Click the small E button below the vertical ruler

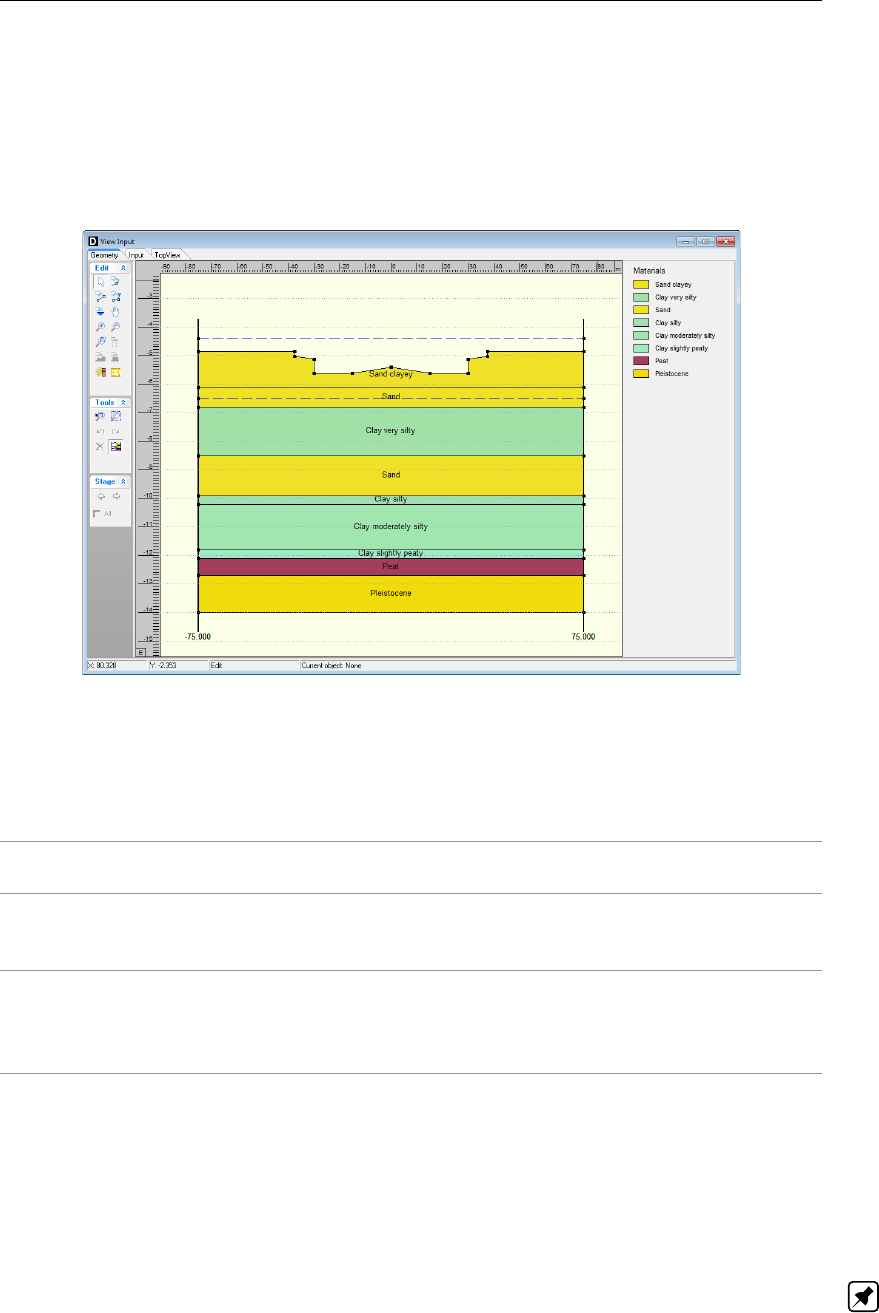point(141,651)
